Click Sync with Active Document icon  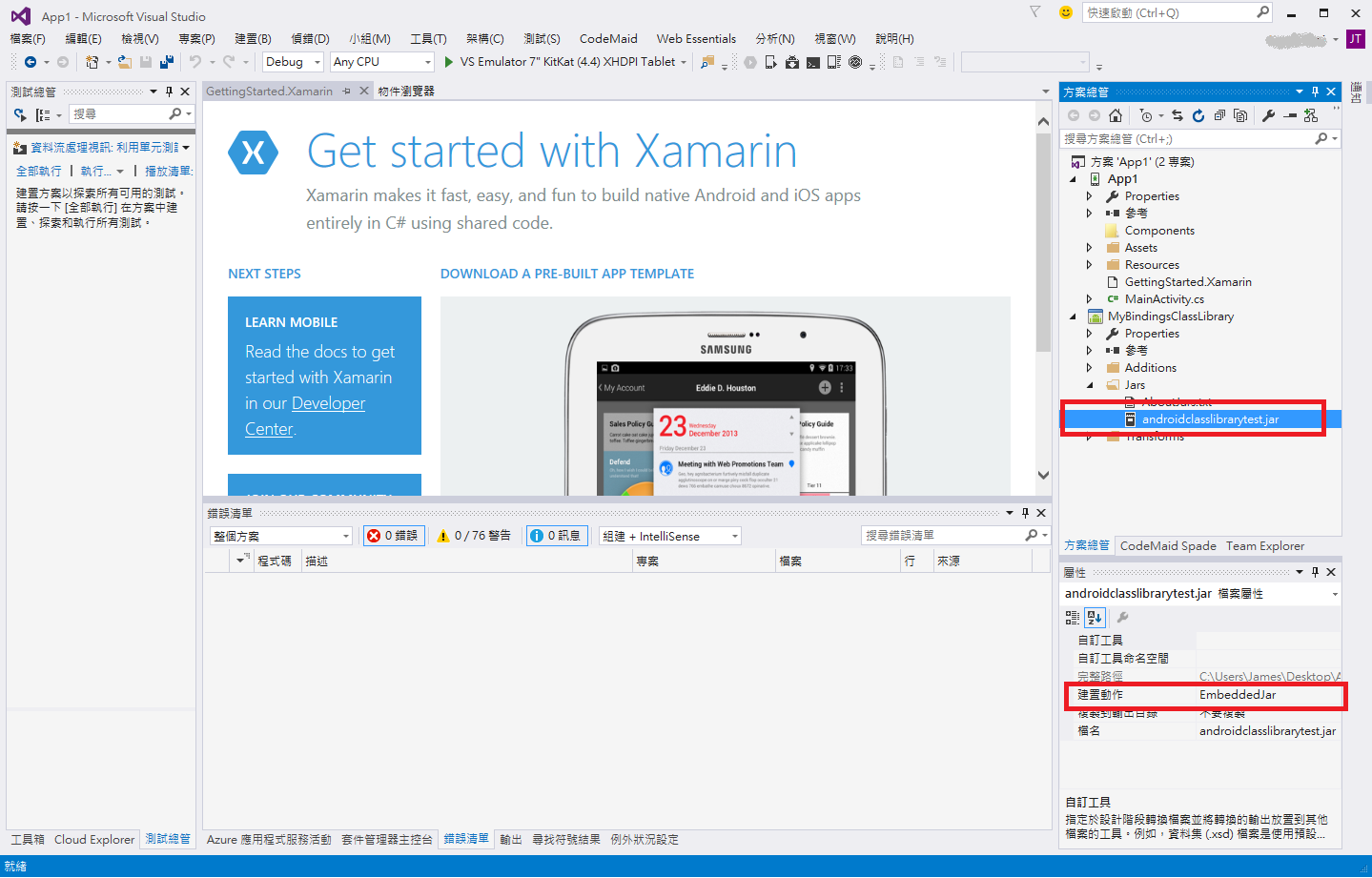click(x=1177, y=115)
